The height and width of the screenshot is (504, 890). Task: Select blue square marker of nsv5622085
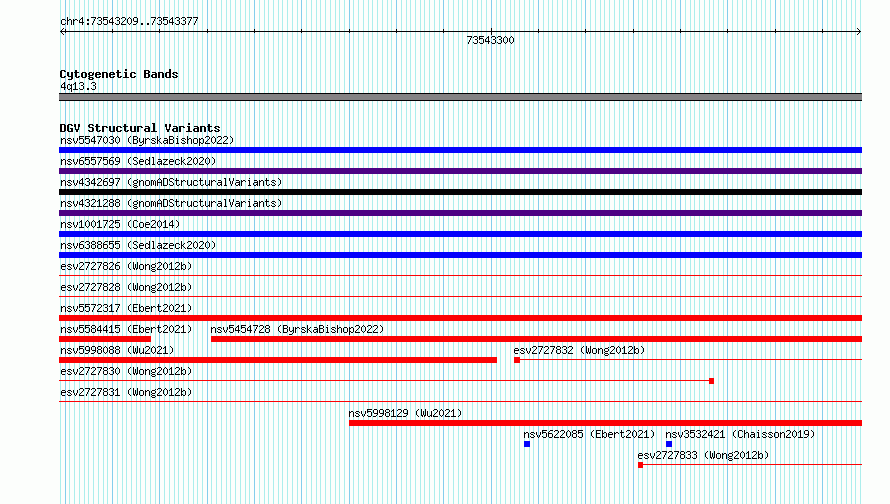point(527,444)
